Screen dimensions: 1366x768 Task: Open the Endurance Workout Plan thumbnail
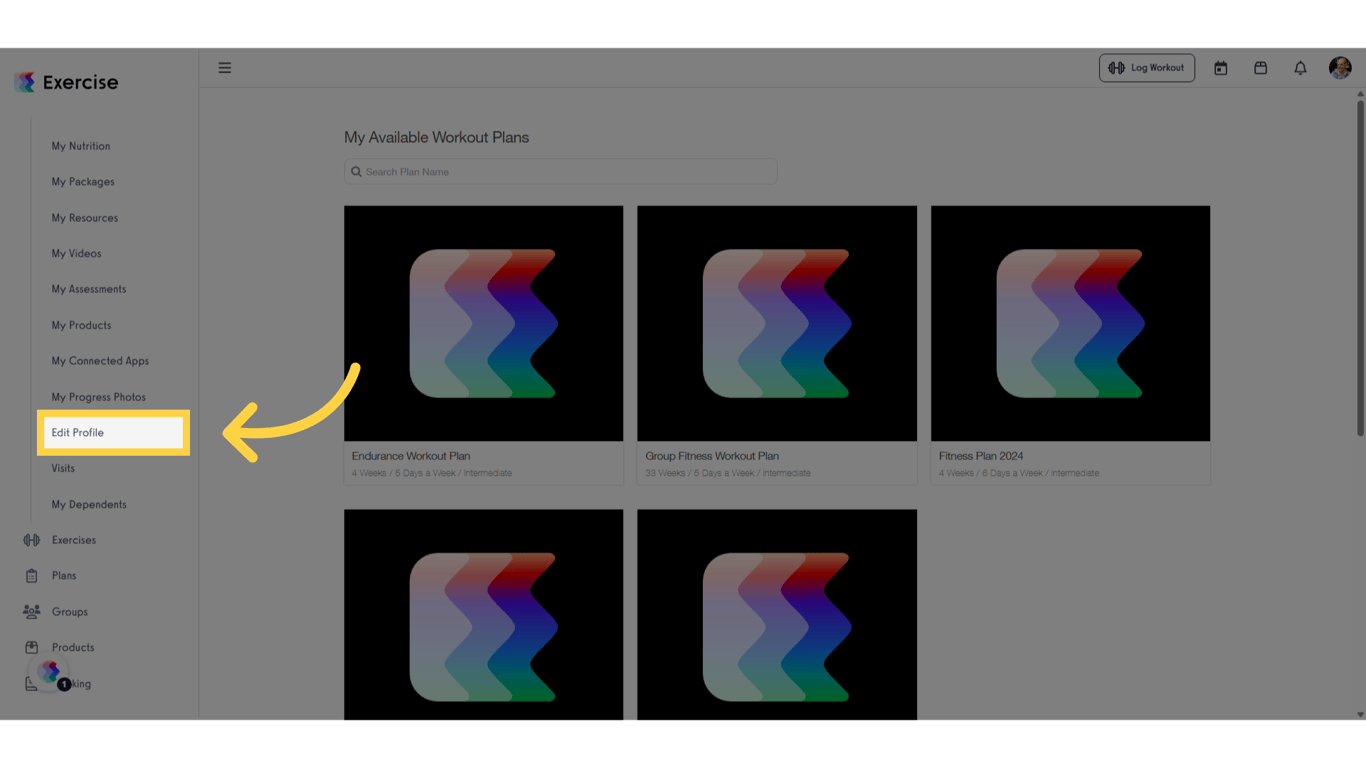[484, 323]
